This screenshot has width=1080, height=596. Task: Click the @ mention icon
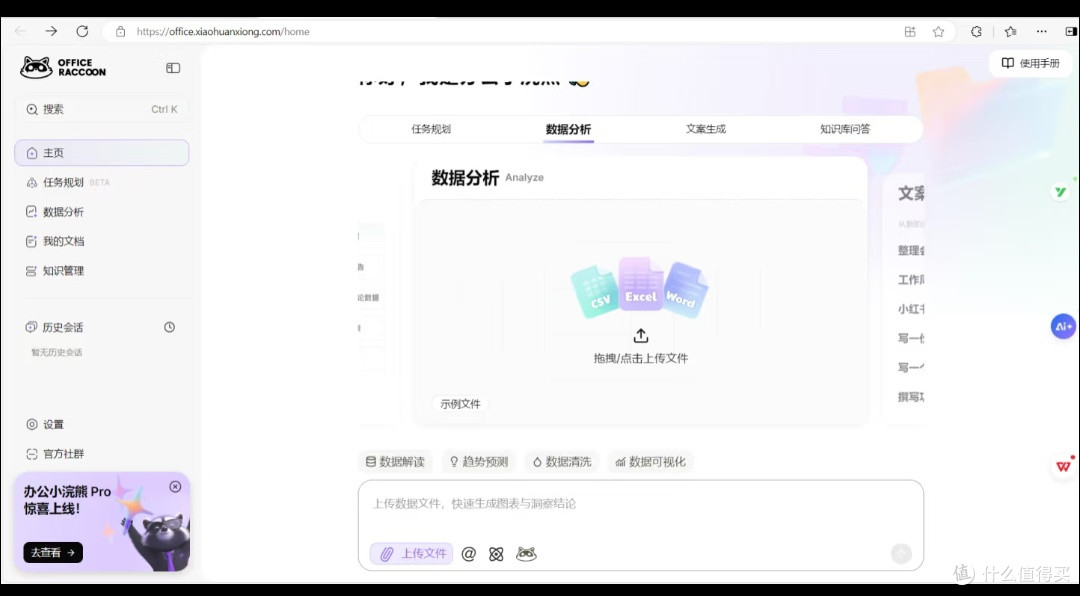pyautogui.click(x=468, y=554)
